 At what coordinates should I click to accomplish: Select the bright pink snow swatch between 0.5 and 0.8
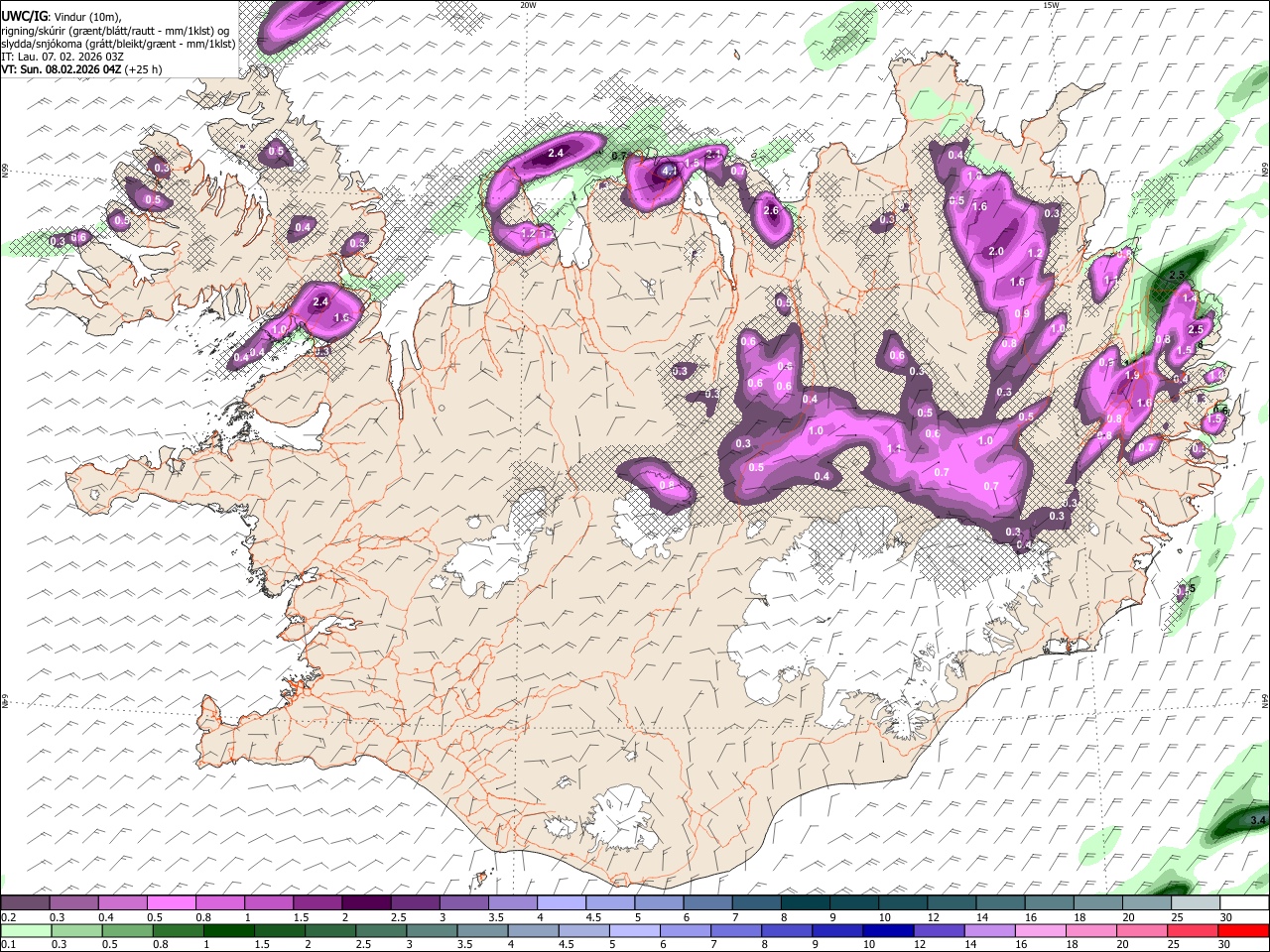pyautogui.click(x=171, y=903)
